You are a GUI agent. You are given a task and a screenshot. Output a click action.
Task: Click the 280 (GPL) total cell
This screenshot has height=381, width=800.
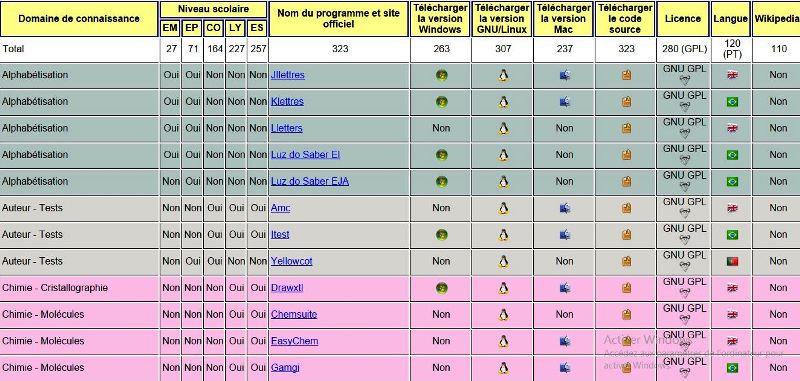(683, 49)
